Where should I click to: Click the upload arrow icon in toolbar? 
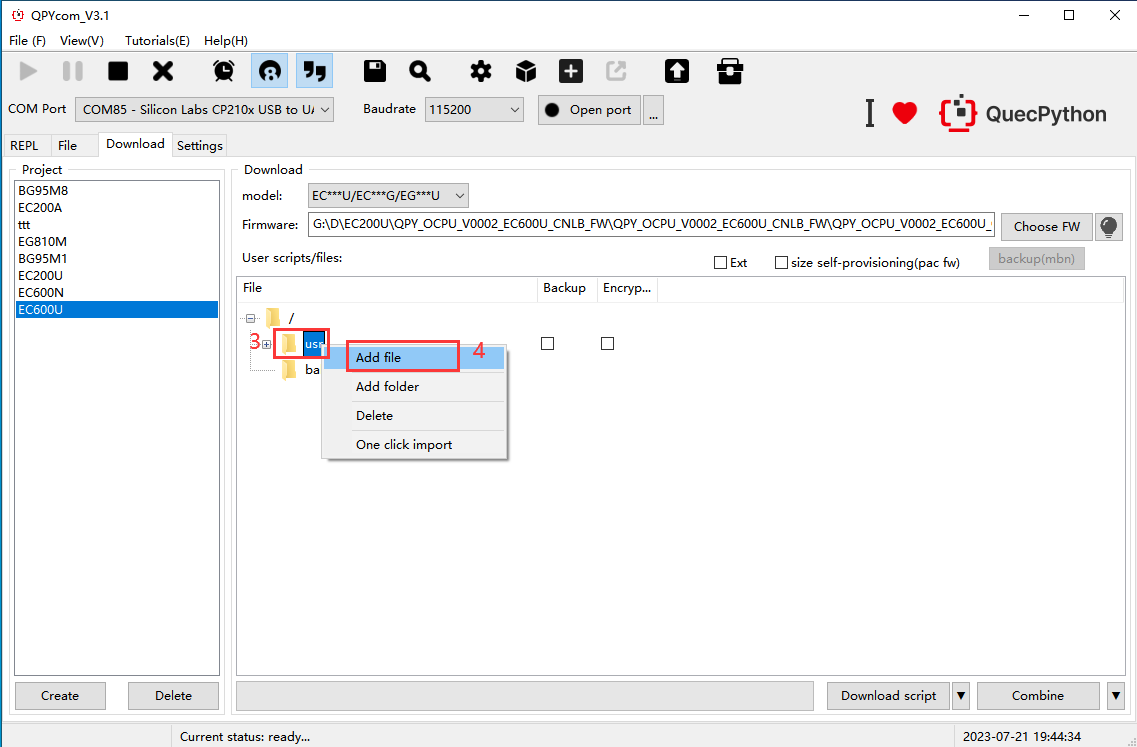pos(677,71)
